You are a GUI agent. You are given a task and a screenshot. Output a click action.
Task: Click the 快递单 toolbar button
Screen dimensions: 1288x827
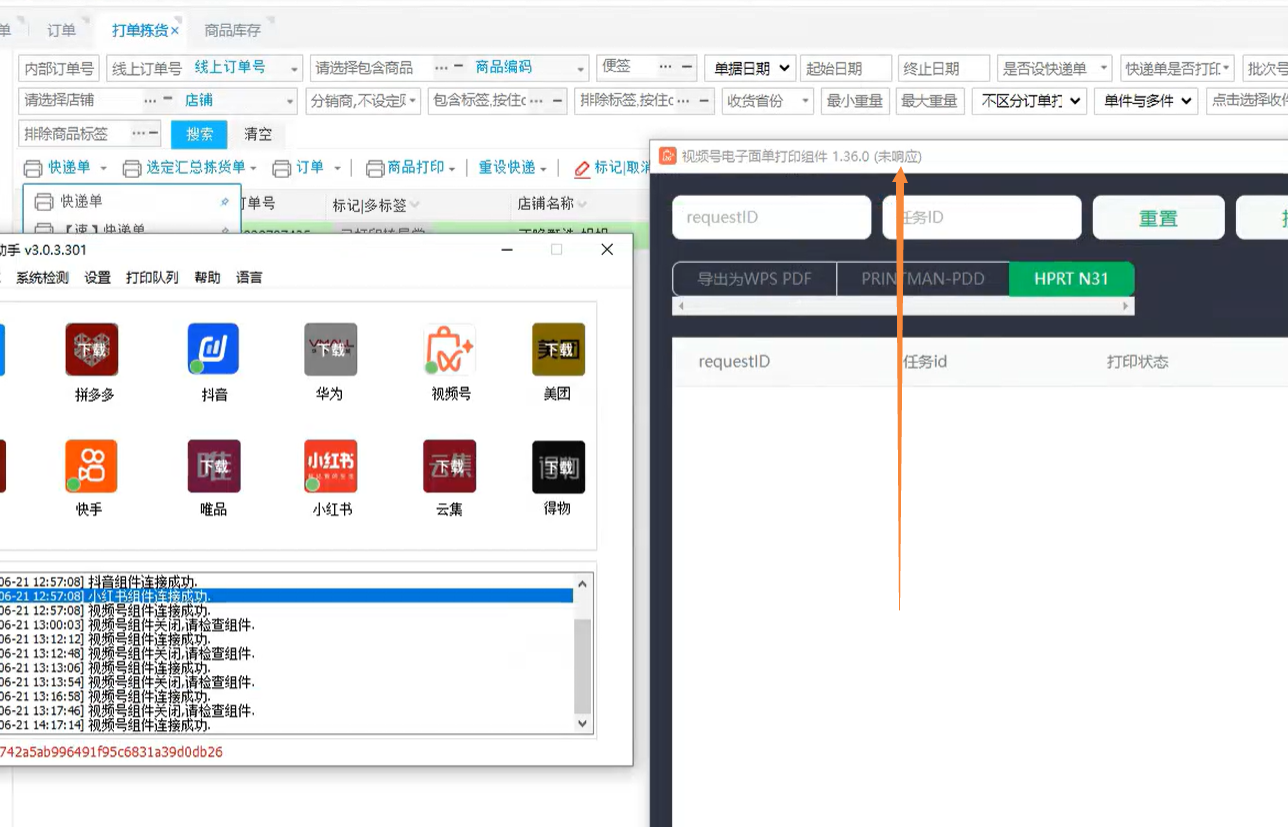pyautogui.click(x=70, y=168)
